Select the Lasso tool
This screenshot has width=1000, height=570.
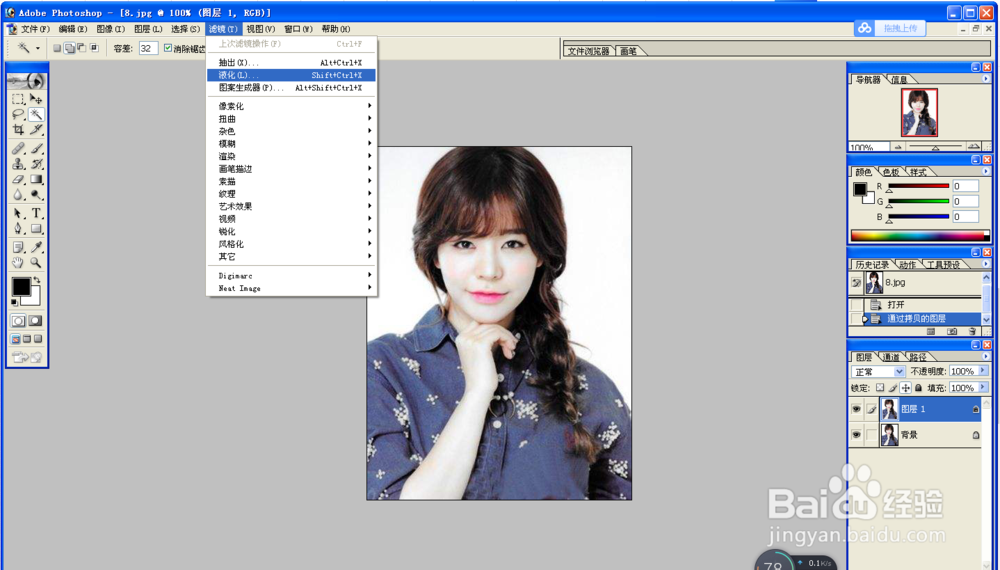(18, 114)
